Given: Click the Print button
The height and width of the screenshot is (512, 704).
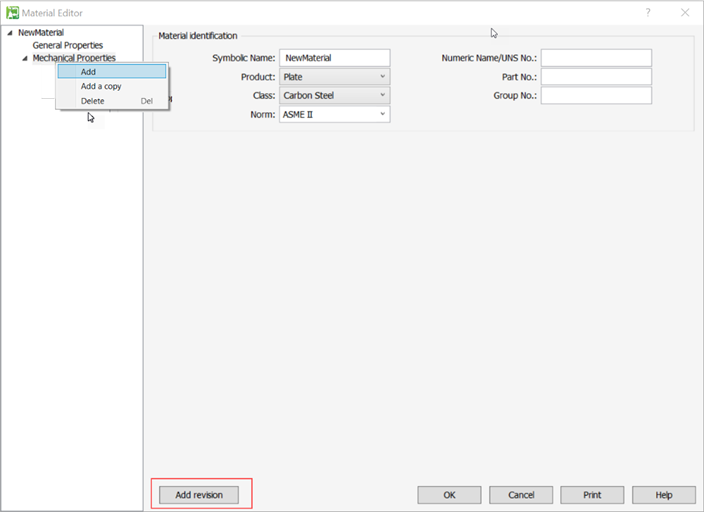Looking at the screenshot, I should coord(592,495).
